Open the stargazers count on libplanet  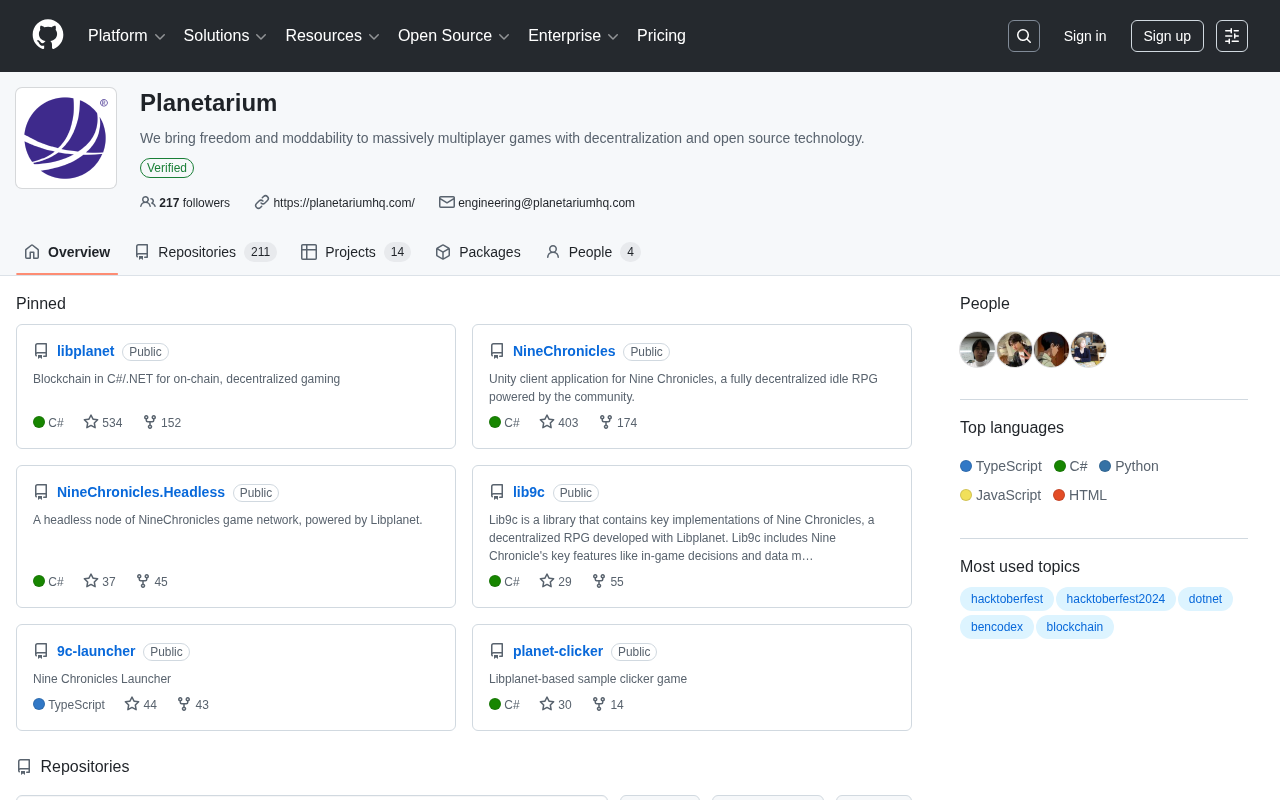pos(103,423)
